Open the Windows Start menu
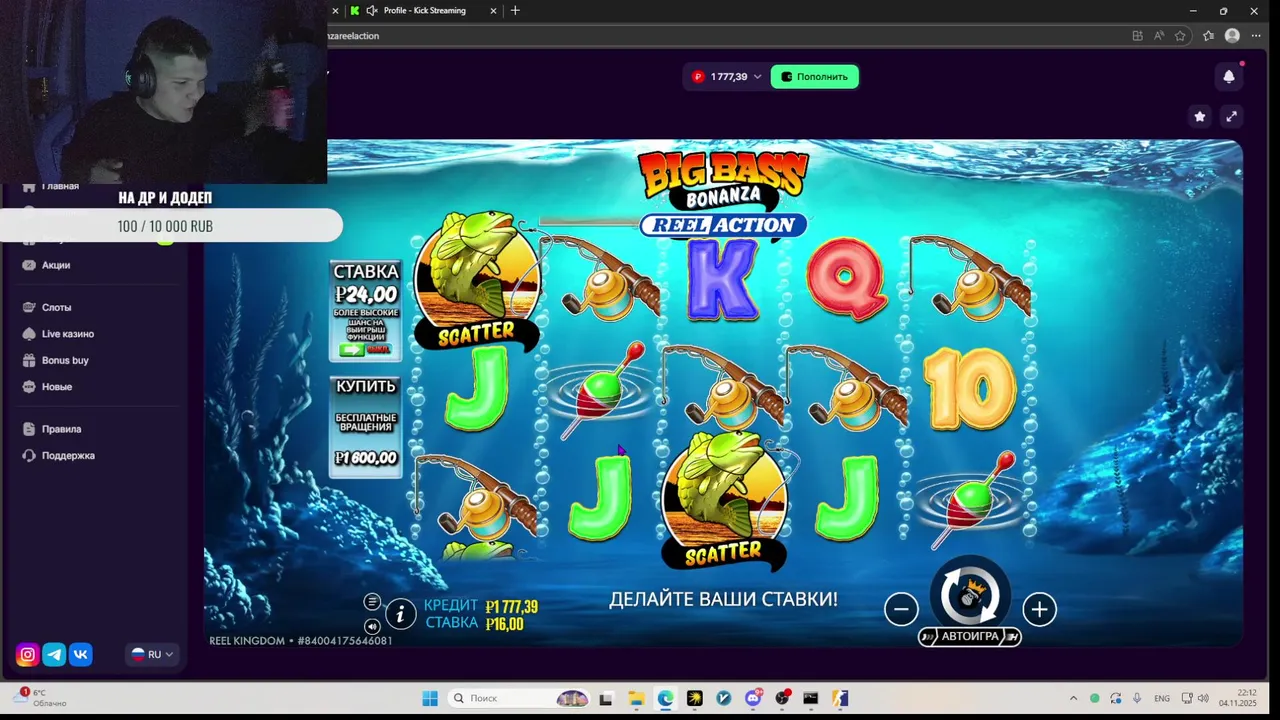 430,698
